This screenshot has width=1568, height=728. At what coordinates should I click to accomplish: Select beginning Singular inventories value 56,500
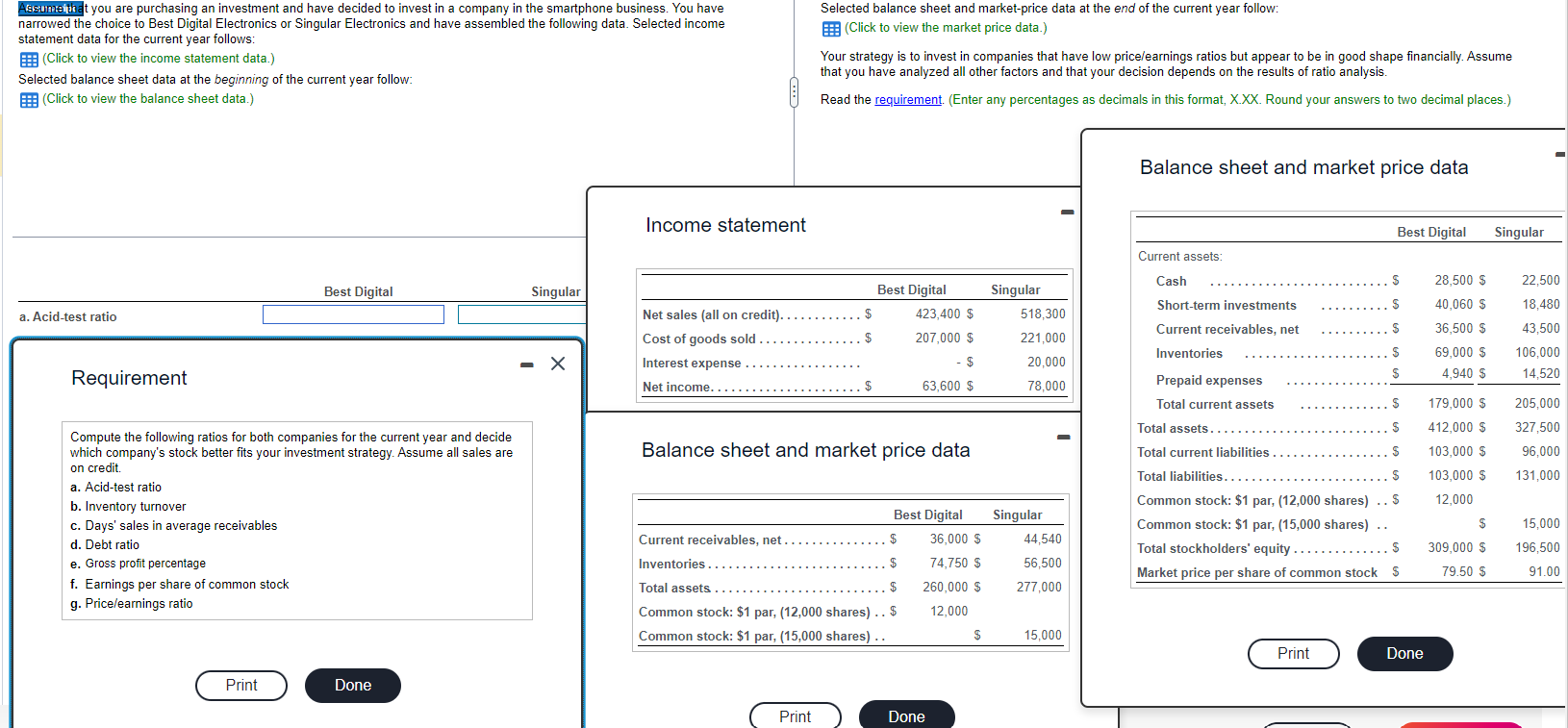(x=1043, y=564)
